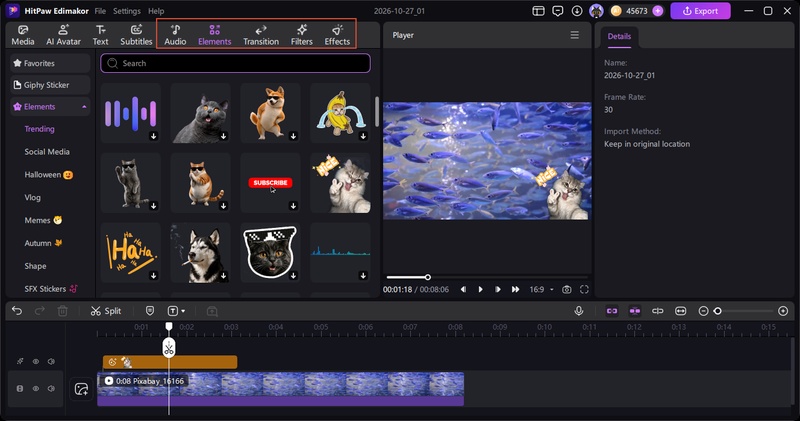
Task: Select the Trending category
Action: [x=39, y=129]
